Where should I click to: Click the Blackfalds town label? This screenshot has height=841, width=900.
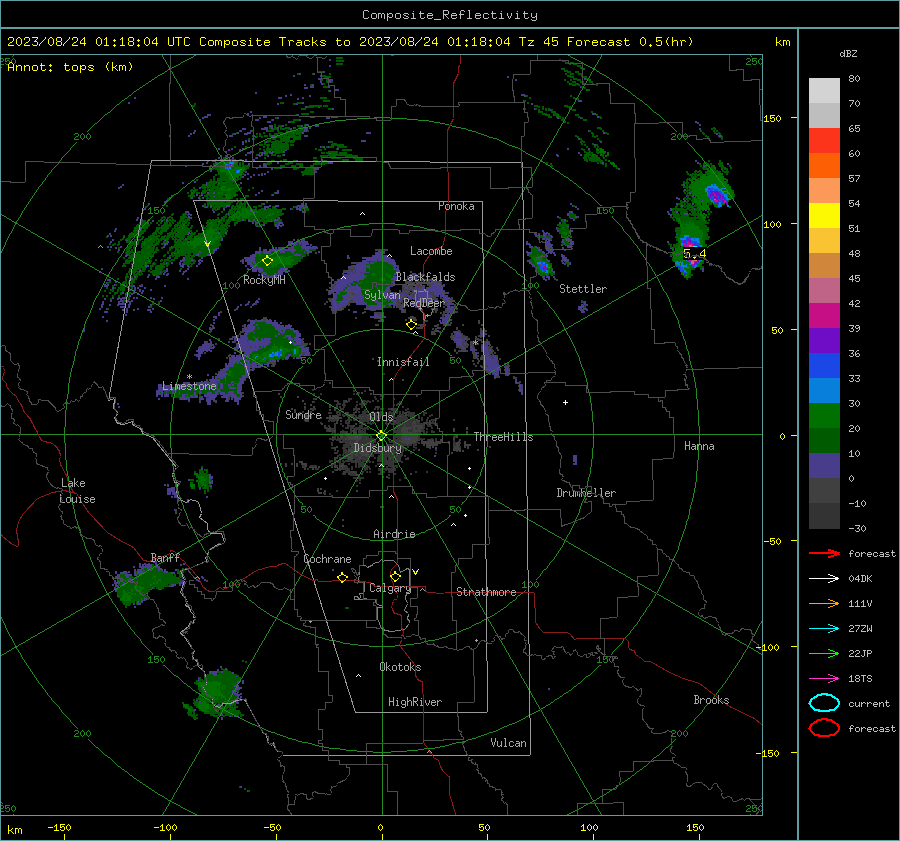point(425,277)
